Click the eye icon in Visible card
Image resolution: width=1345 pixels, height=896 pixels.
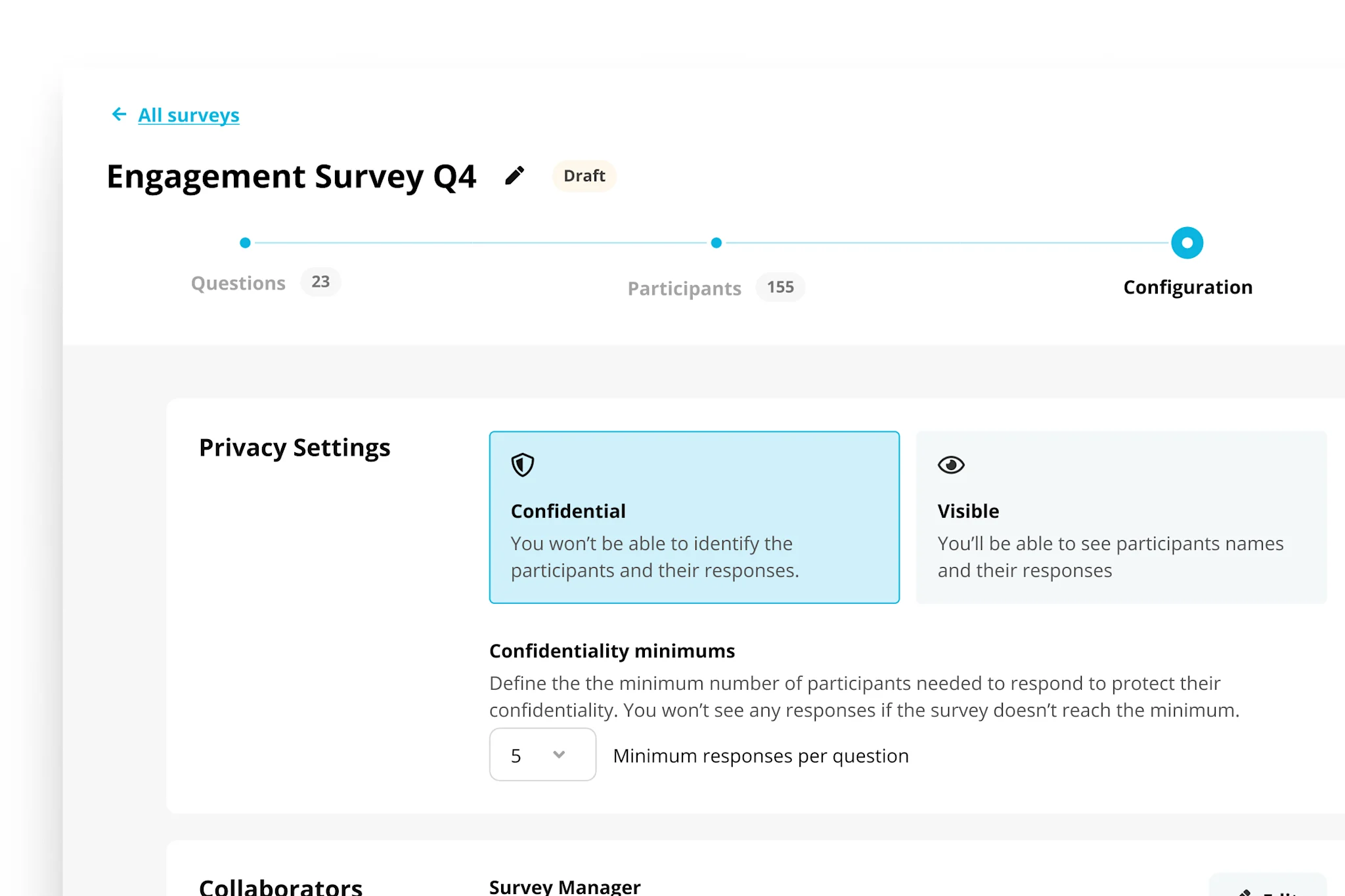coord(950,465)
